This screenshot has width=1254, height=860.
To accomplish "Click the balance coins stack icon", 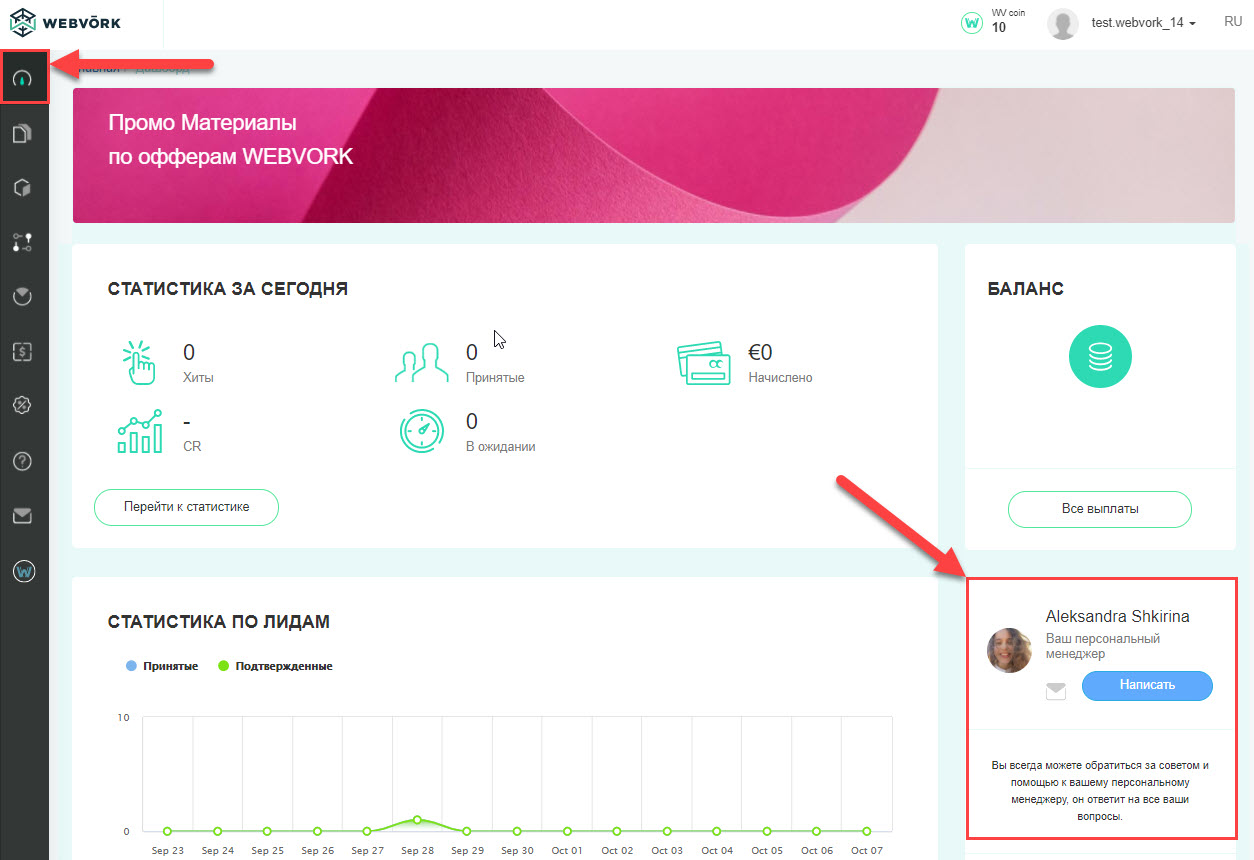I will click(x=1100, y=357).
